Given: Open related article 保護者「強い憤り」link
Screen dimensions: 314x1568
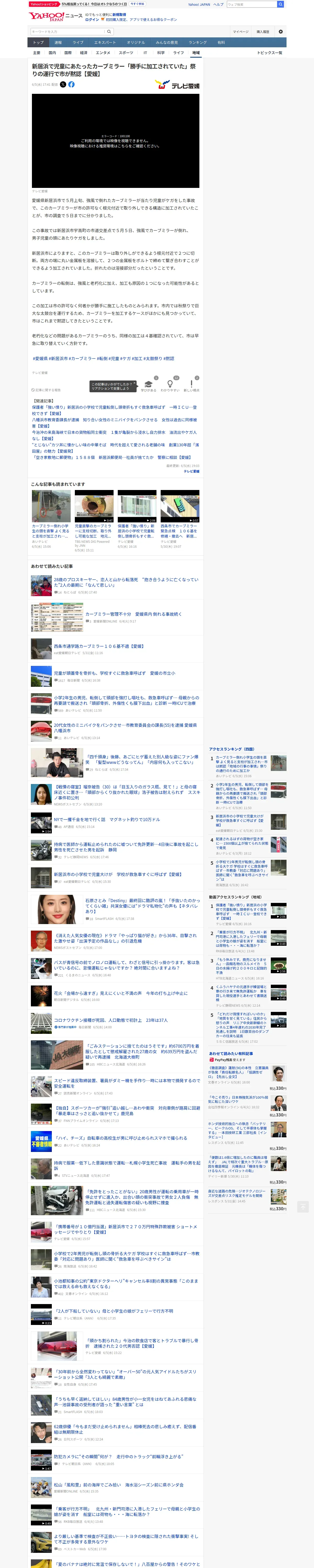Looking at the screenshot, I should point(115,410).
